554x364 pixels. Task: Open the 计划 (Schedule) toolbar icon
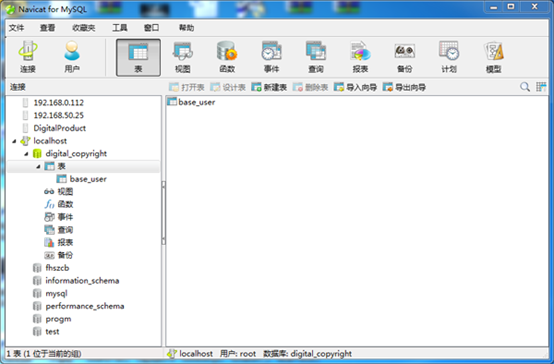(x=449, y=57)
